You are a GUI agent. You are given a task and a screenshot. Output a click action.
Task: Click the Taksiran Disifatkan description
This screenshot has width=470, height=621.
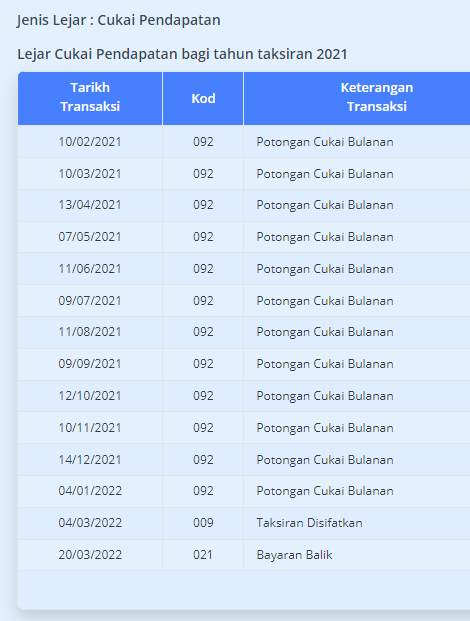(309, 523)
